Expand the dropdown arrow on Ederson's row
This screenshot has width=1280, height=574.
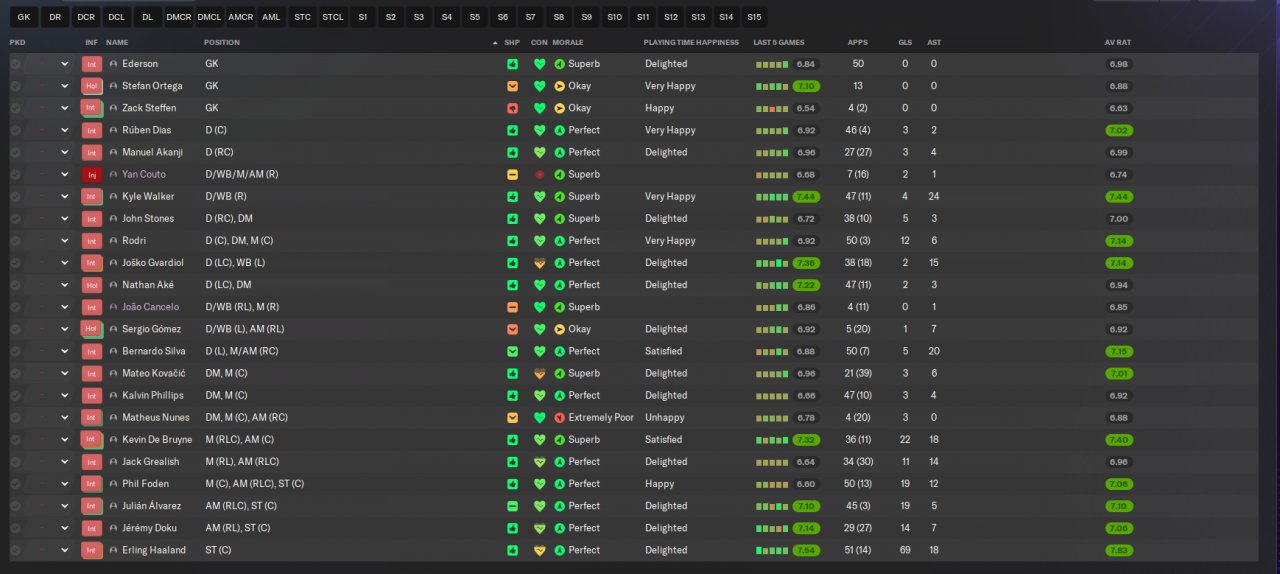(65, 64)
